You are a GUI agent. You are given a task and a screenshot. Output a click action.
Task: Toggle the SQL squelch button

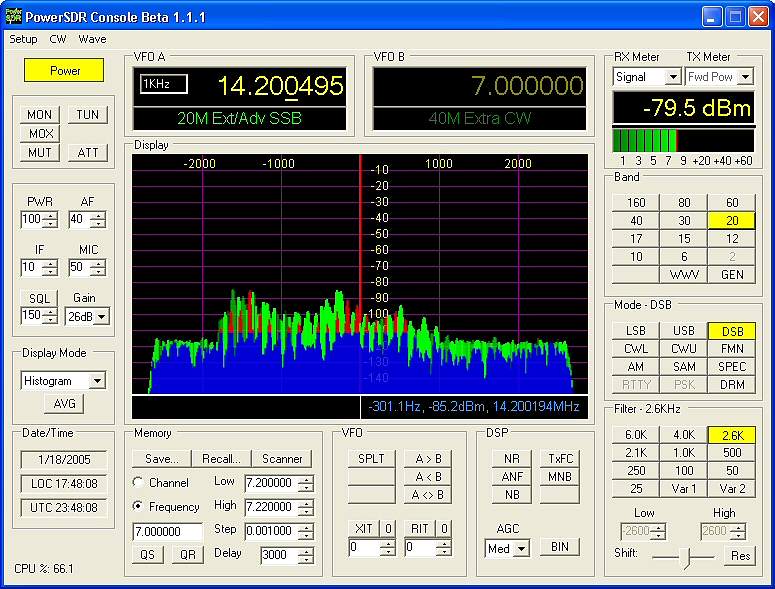pos(40,298)
